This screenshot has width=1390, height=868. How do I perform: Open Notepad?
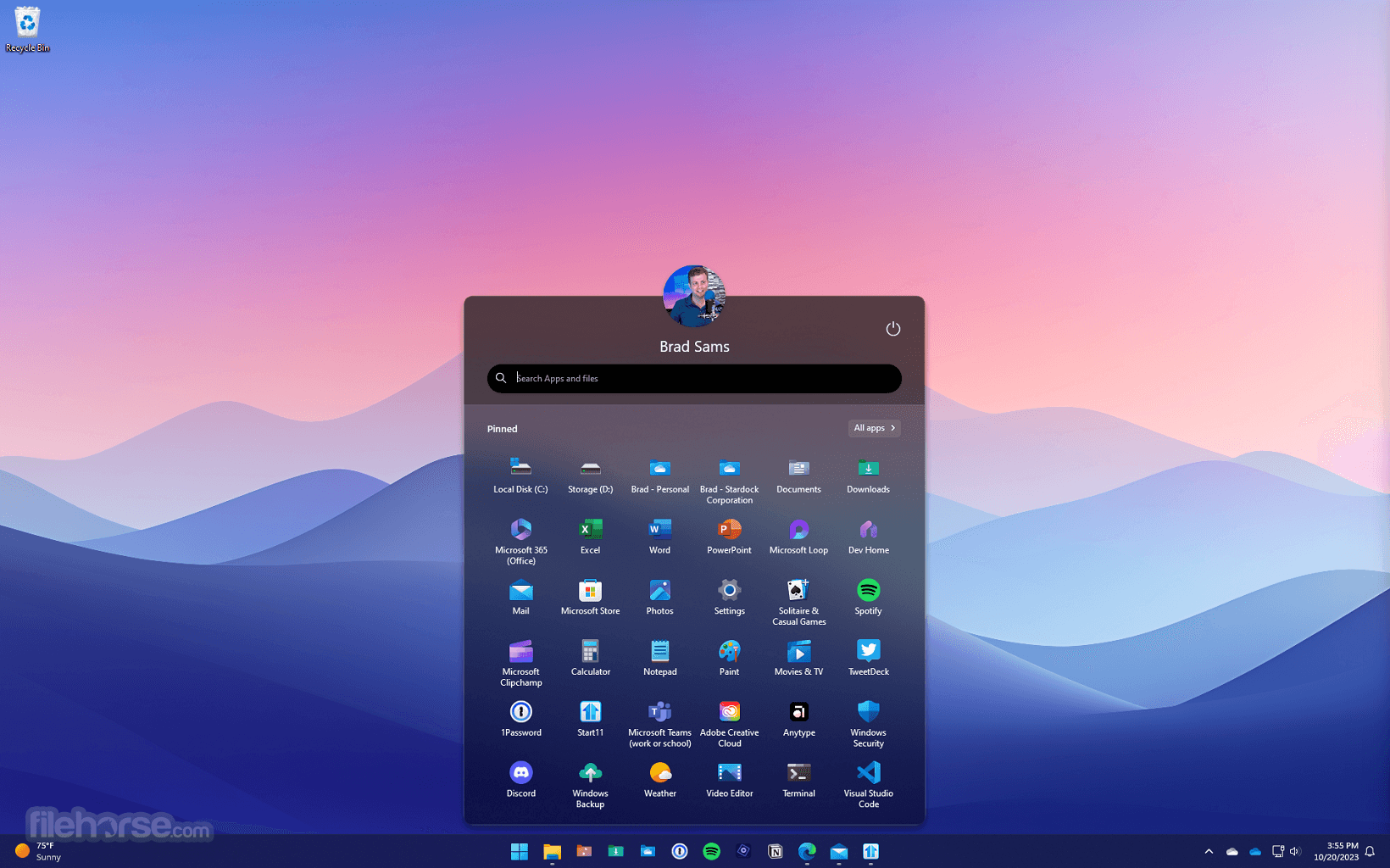(x=659, y=659)
